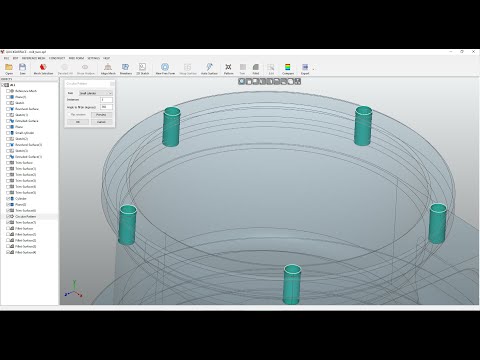480x360 pixels.
Task: Open the overflow arrow beside Export
Action: [313, 69]
